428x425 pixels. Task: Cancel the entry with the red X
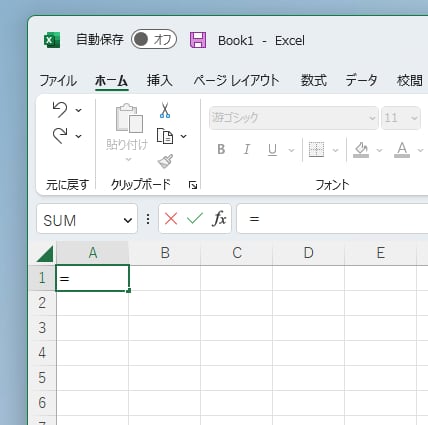(171, 219)
